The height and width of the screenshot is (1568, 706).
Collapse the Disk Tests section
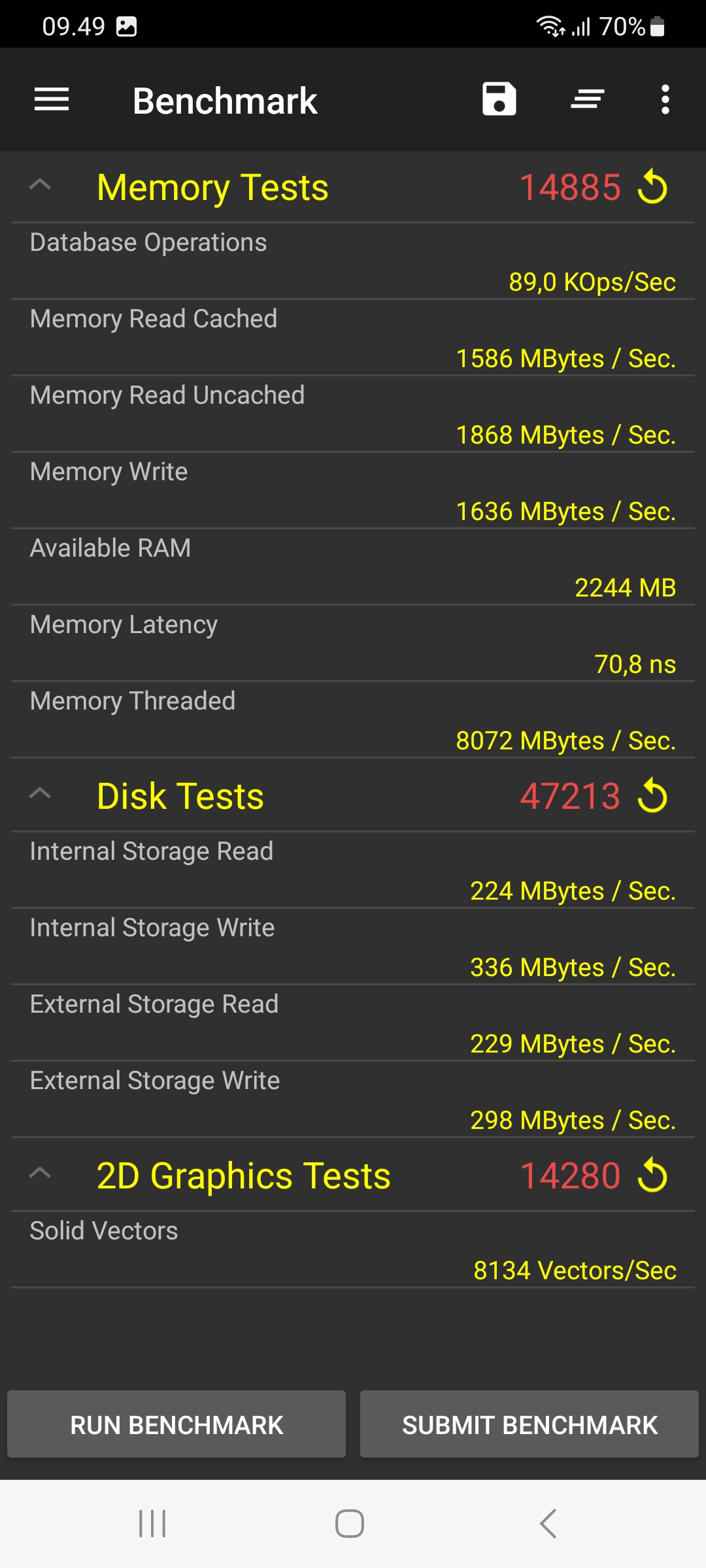coord(40,793)
